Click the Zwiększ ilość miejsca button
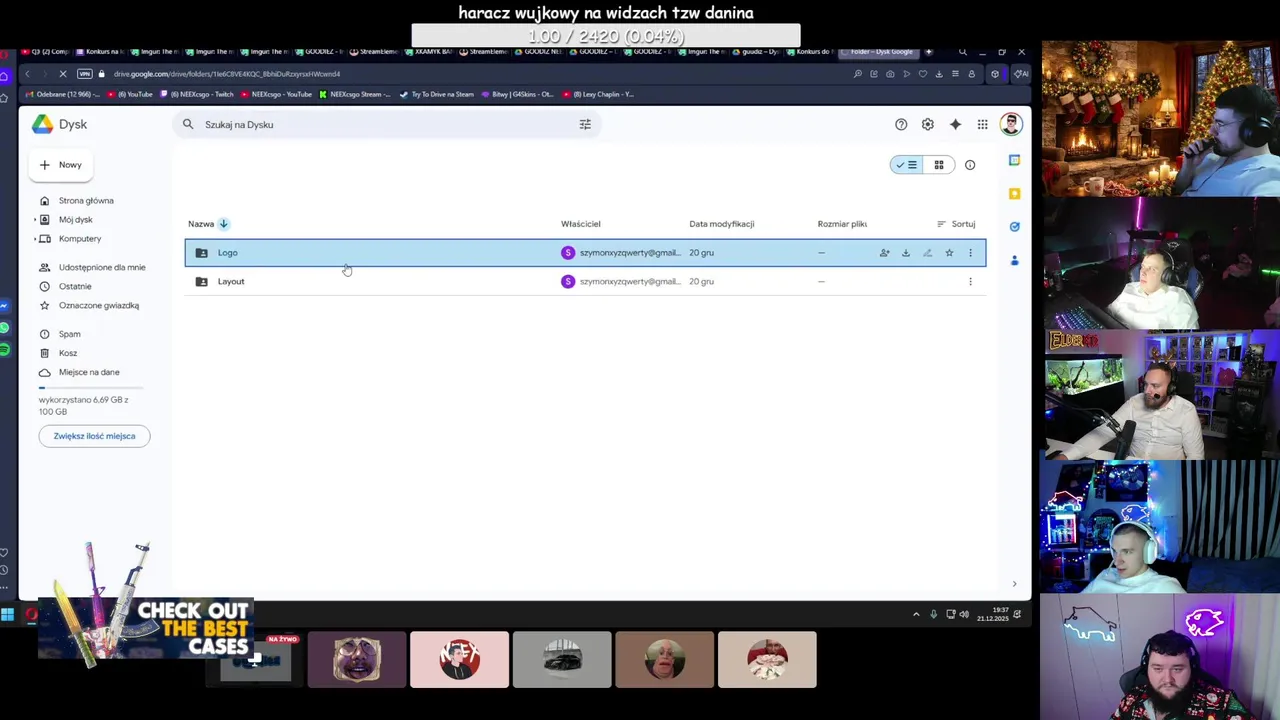 94,436
